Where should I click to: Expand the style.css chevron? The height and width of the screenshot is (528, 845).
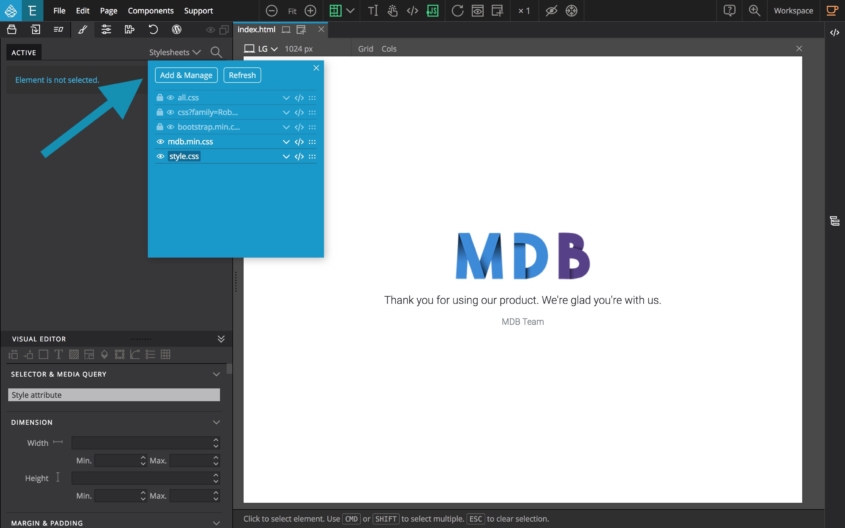286,156
